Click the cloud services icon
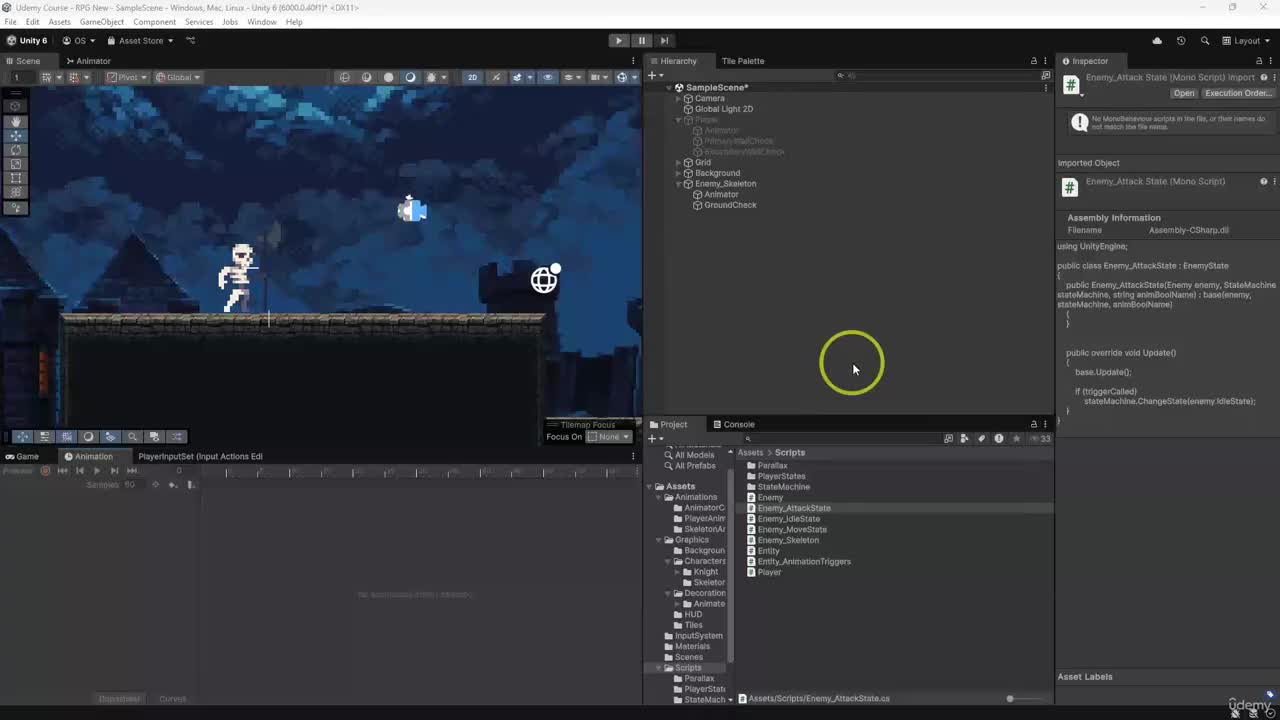 click(1157, 41)
